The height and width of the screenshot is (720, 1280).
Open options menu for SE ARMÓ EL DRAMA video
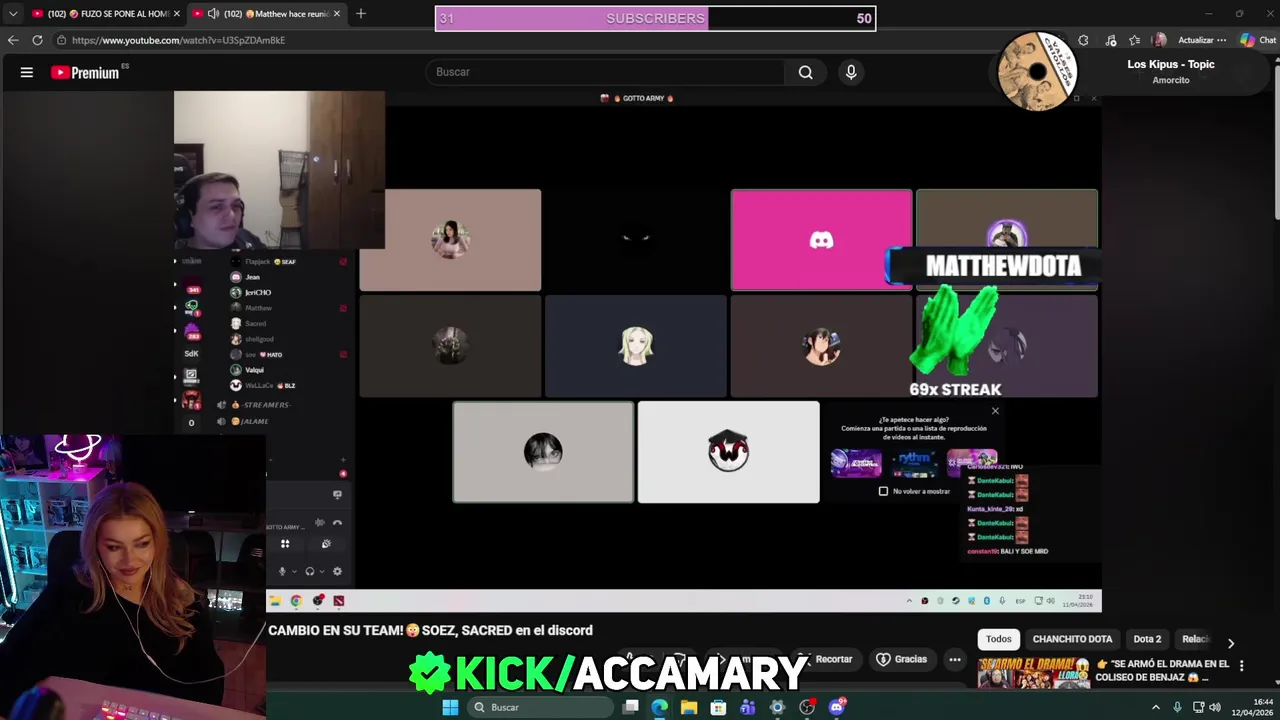(x=1241, y=665)
